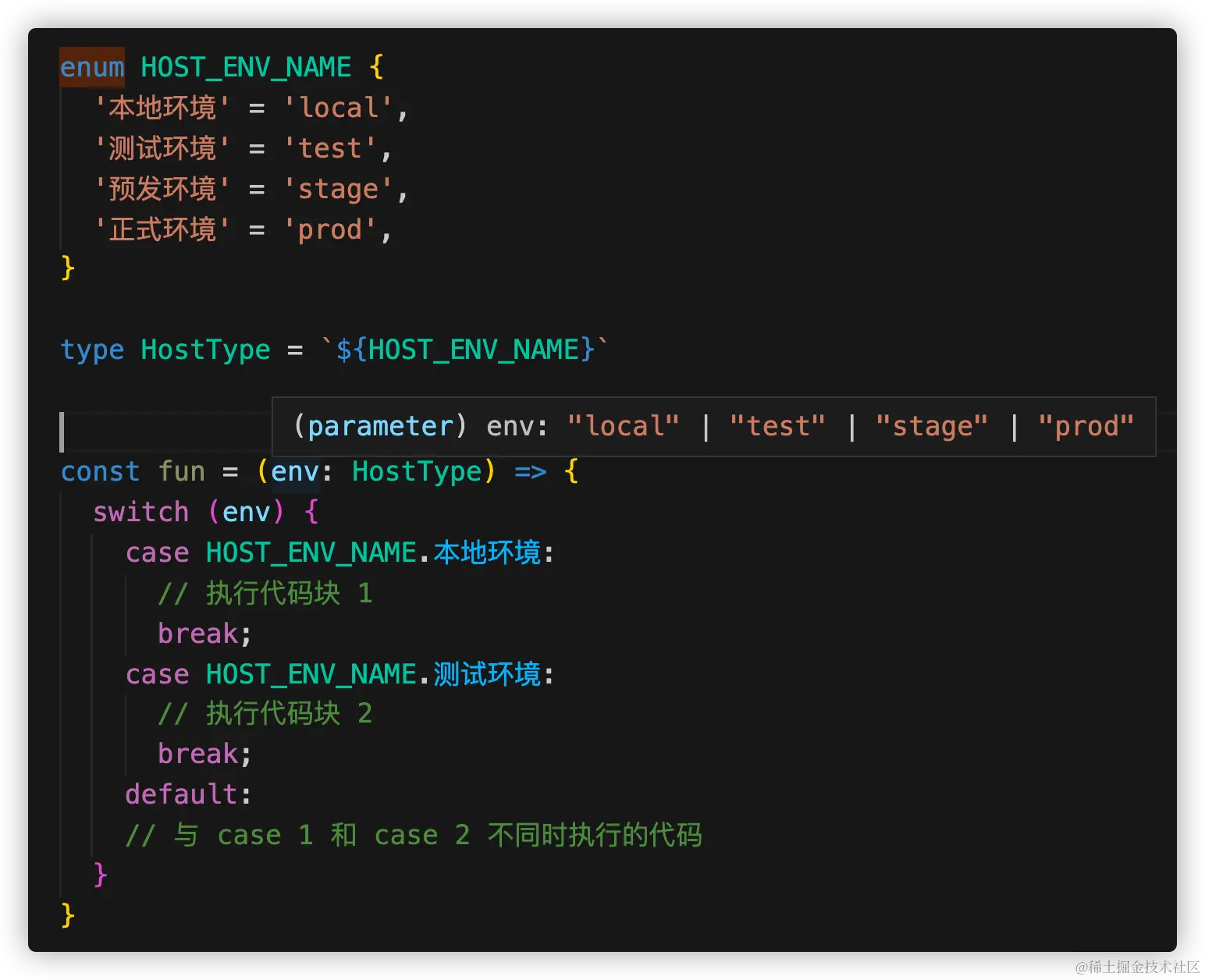The width and height of the screenshot is (1205, 980).
Task: Click "(parameter)" in the hover tooltip
Action: pyautogui.click(x=380, y=426)
